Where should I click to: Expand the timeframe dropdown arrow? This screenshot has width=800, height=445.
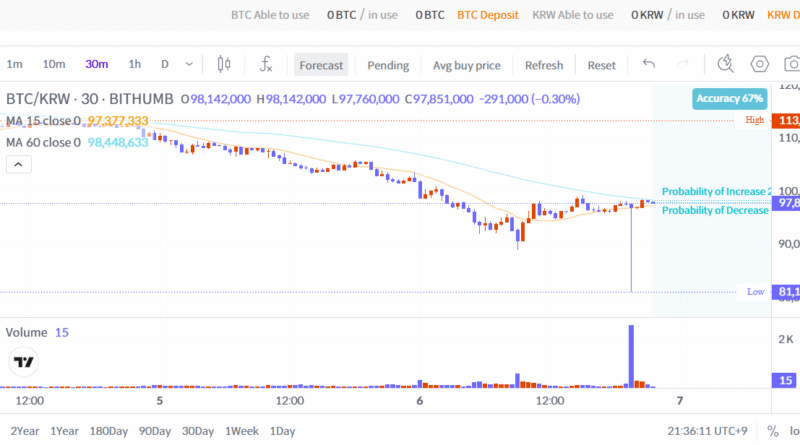pos(189,64)
